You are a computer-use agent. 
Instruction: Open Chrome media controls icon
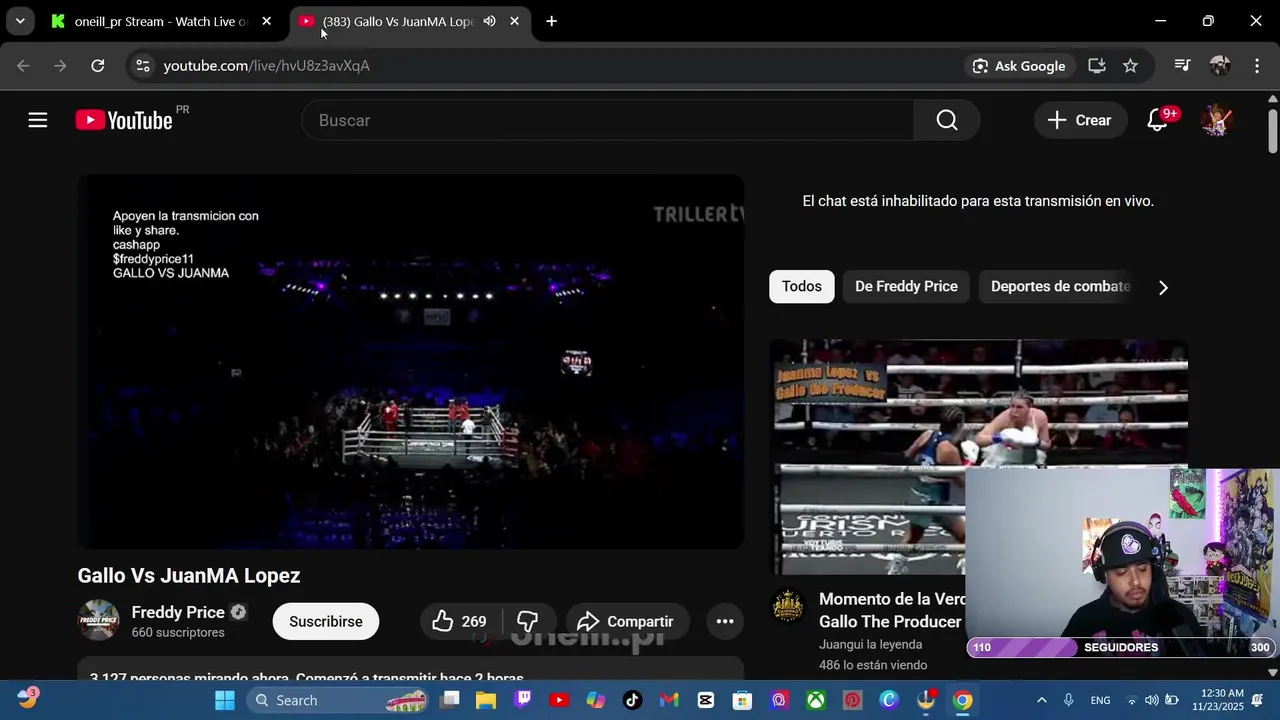coord(1182,65)
